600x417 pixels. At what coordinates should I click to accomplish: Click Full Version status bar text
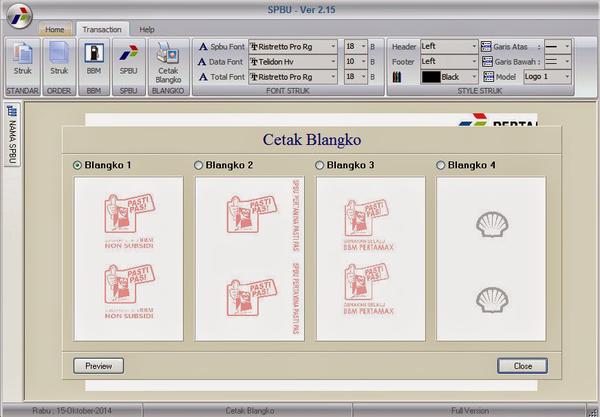470,411
